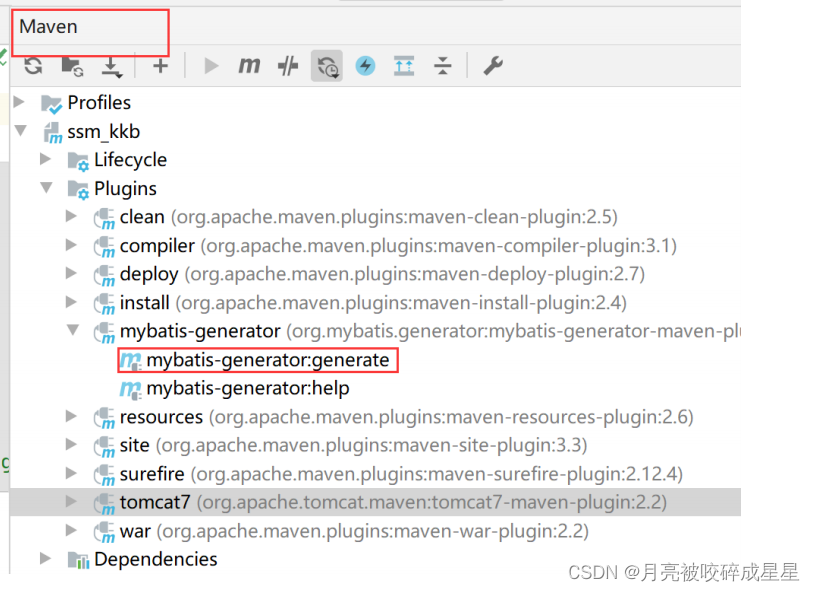Image resolution: width=815 pixels, height=592 pixels.
Task: Expand the Lifecycle node arrow
Action: click(x=46, y=159)
